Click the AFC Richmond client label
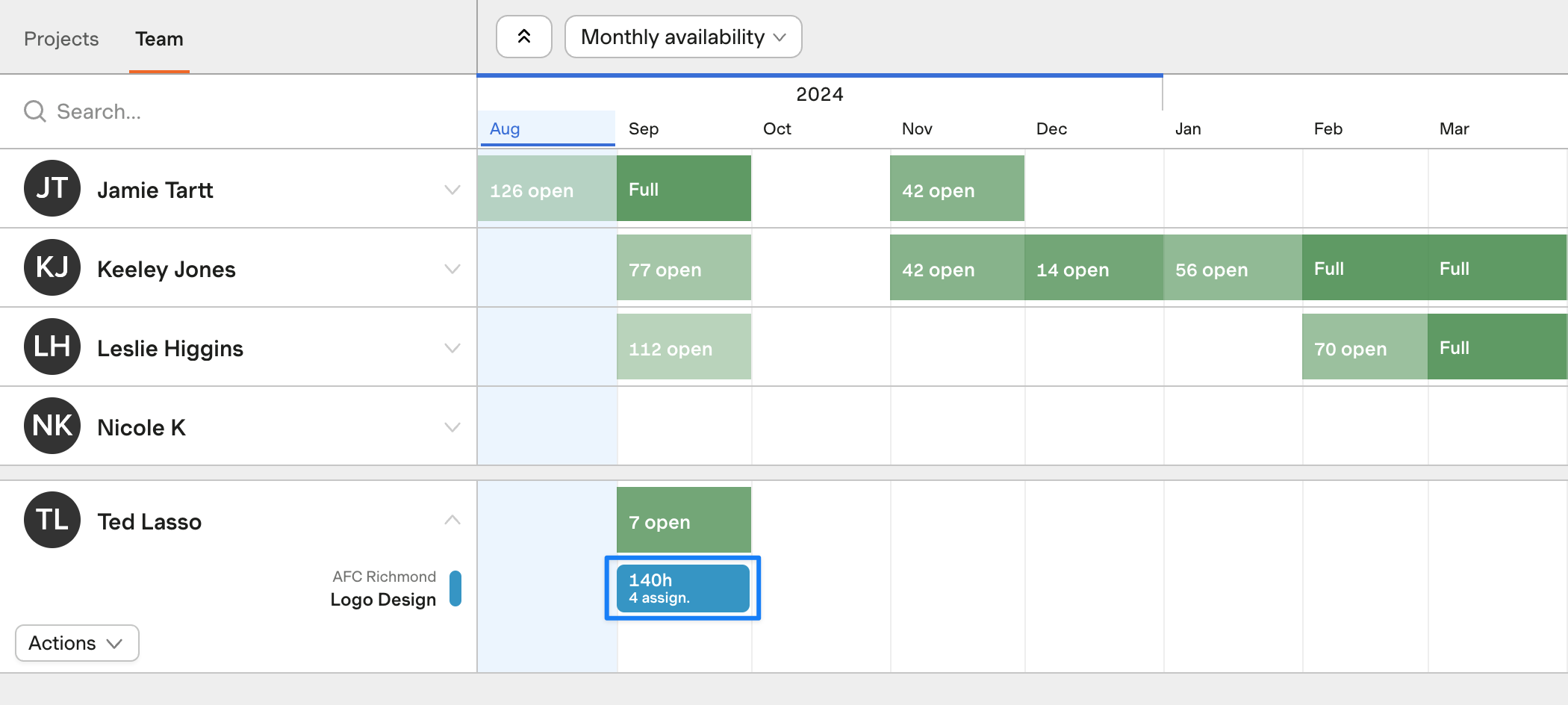Viewport: 1568px width, 705px height. [384, 577]
